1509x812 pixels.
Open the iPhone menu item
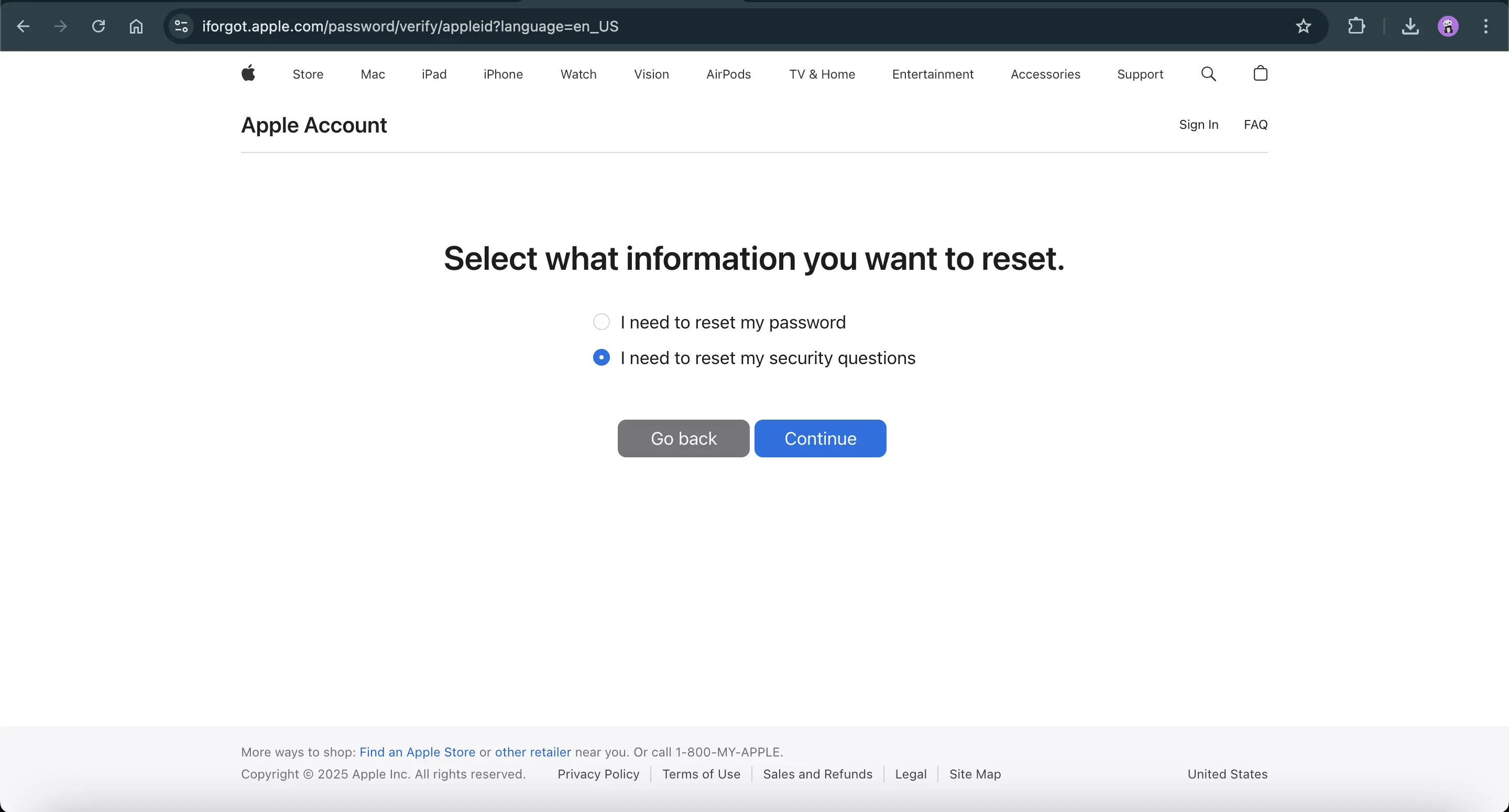pyautogui.click(x=503, y=74)
